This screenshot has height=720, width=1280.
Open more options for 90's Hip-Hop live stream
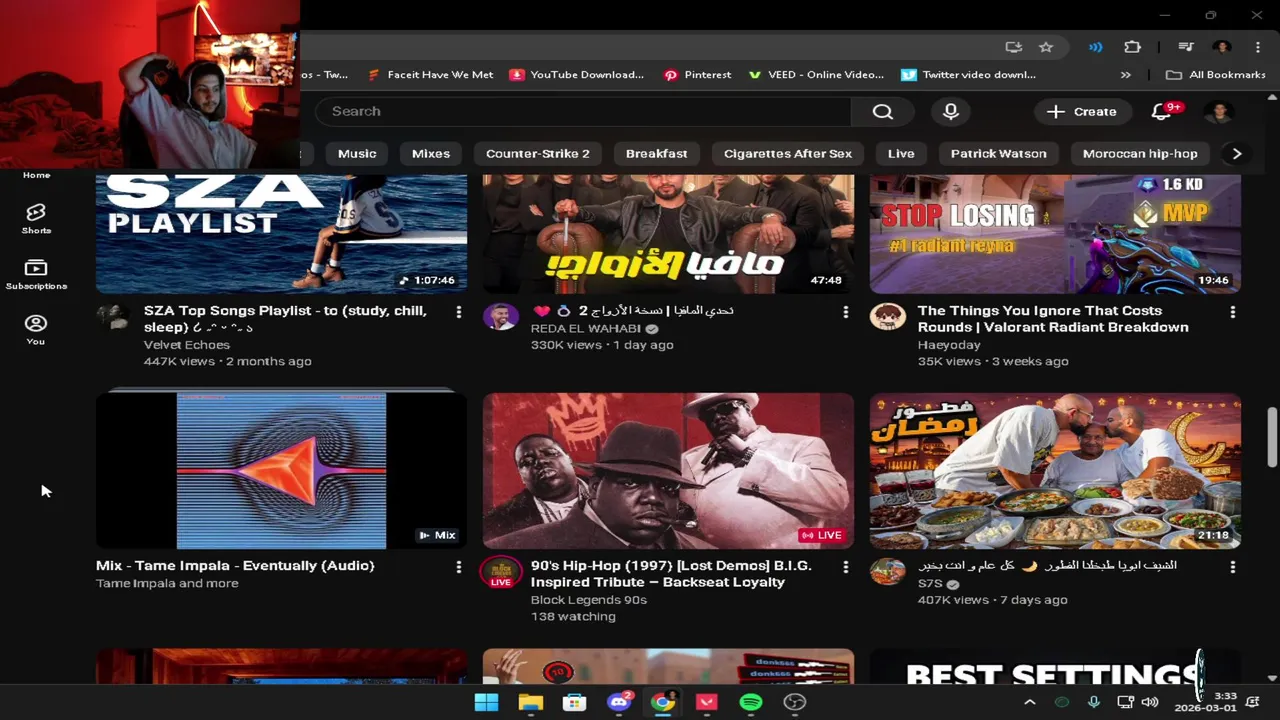846,567
